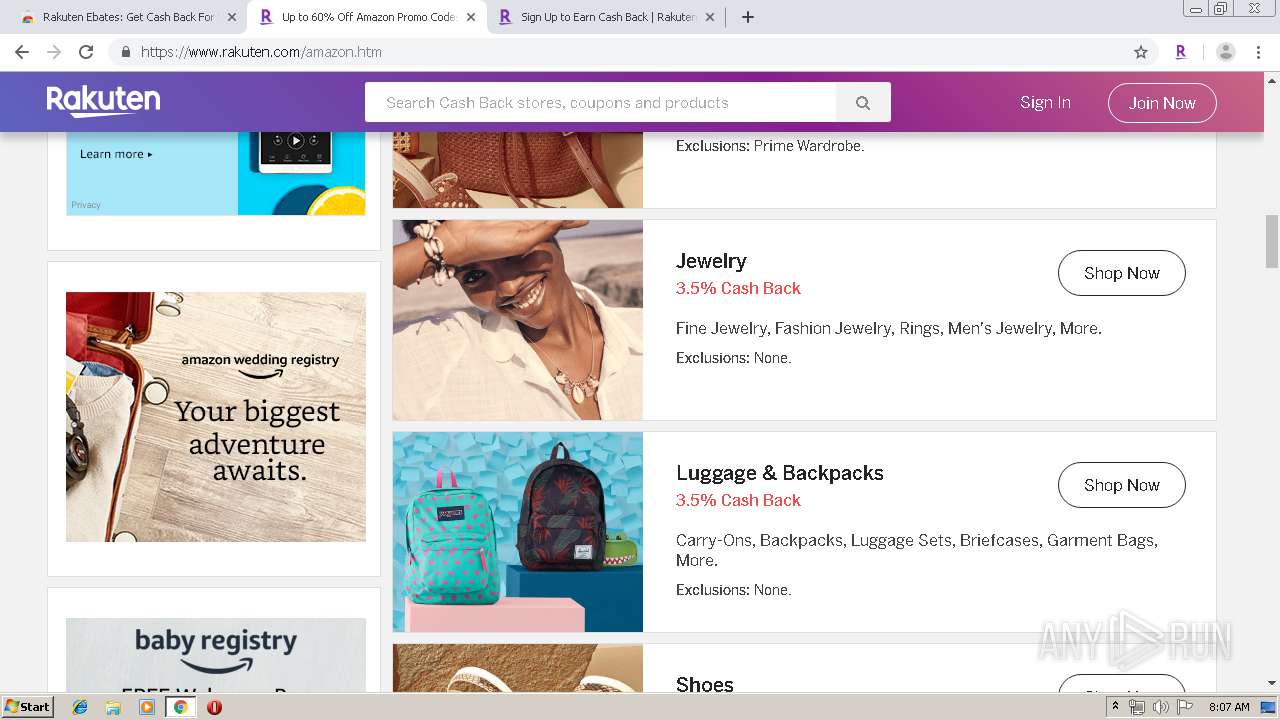Close the Amazon Promo Codes tab
The width and height of the screenshot is (1280, 720).
(471, 17)
